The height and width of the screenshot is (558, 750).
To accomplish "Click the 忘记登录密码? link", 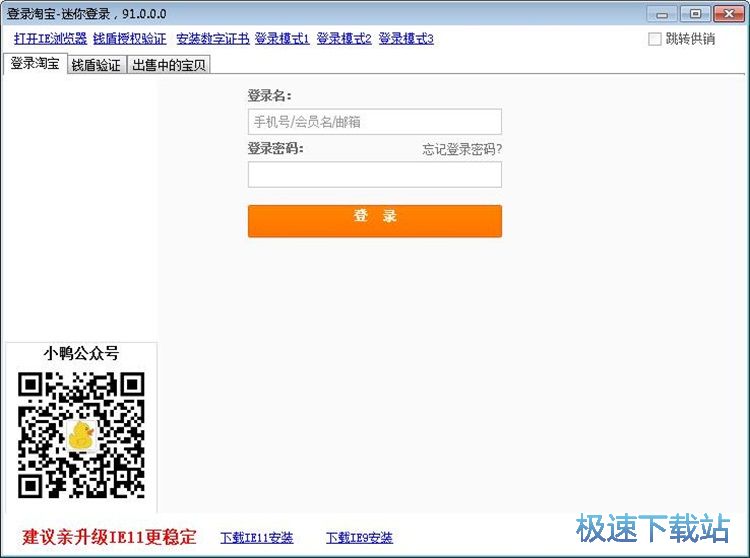I will (462, 149).
